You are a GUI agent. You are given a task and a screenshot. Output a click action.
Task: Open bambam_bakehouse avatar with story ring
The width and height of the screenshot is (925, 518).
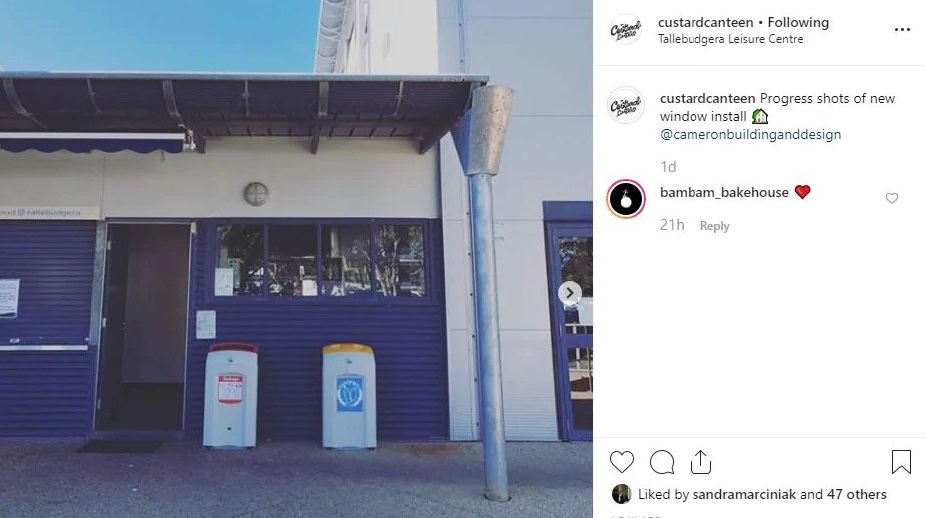coord(626,199)
